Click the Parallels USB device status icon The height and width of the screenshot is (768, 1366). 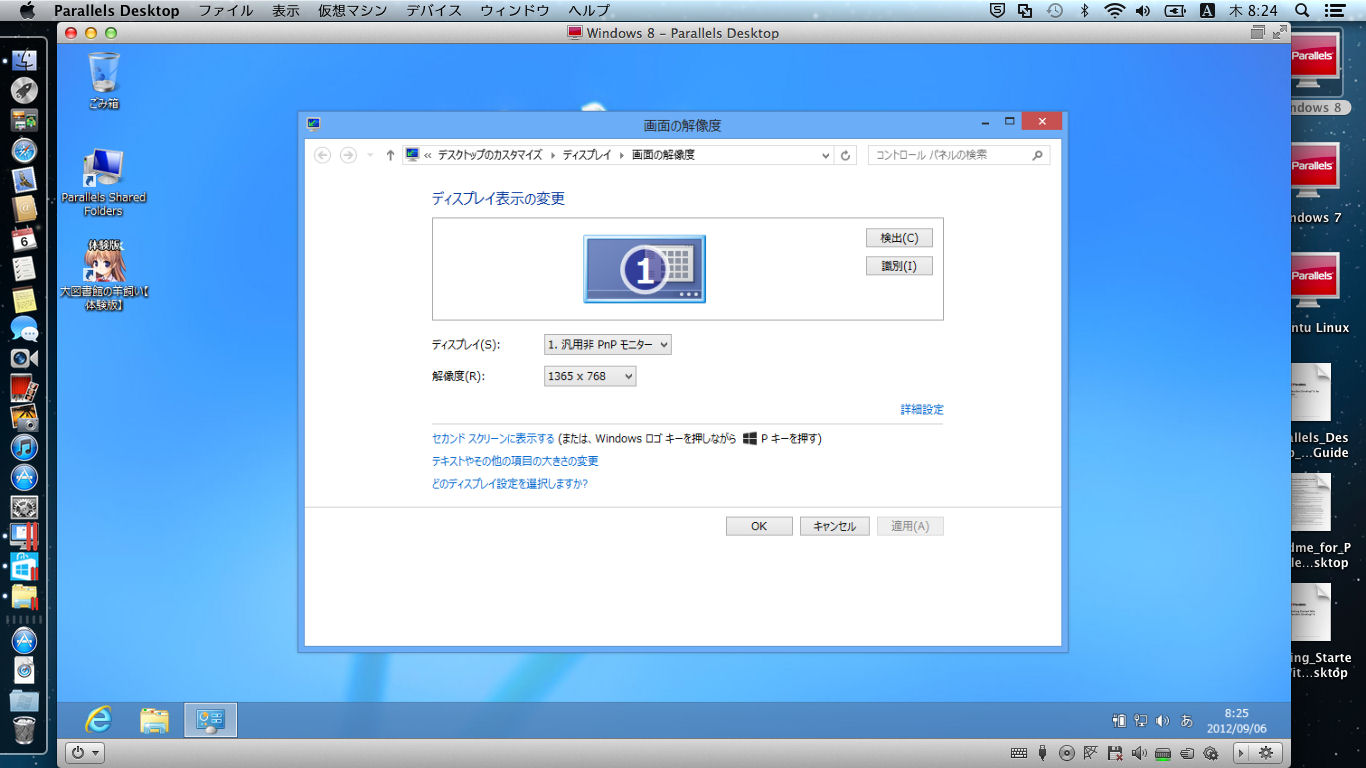[1043, 753]
